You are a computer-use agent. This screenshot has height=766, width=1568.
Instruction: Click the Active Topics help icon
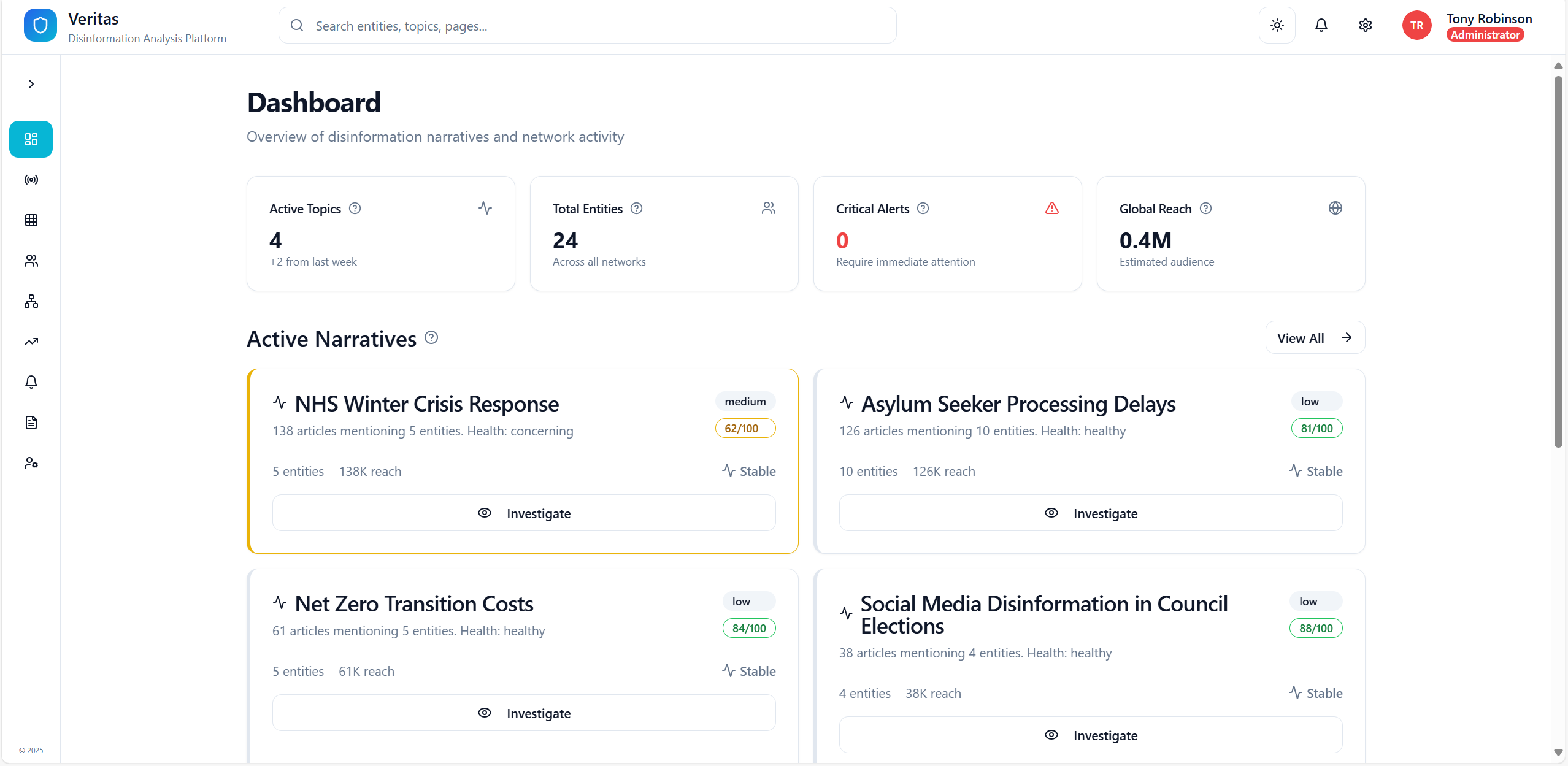[356, 209]
